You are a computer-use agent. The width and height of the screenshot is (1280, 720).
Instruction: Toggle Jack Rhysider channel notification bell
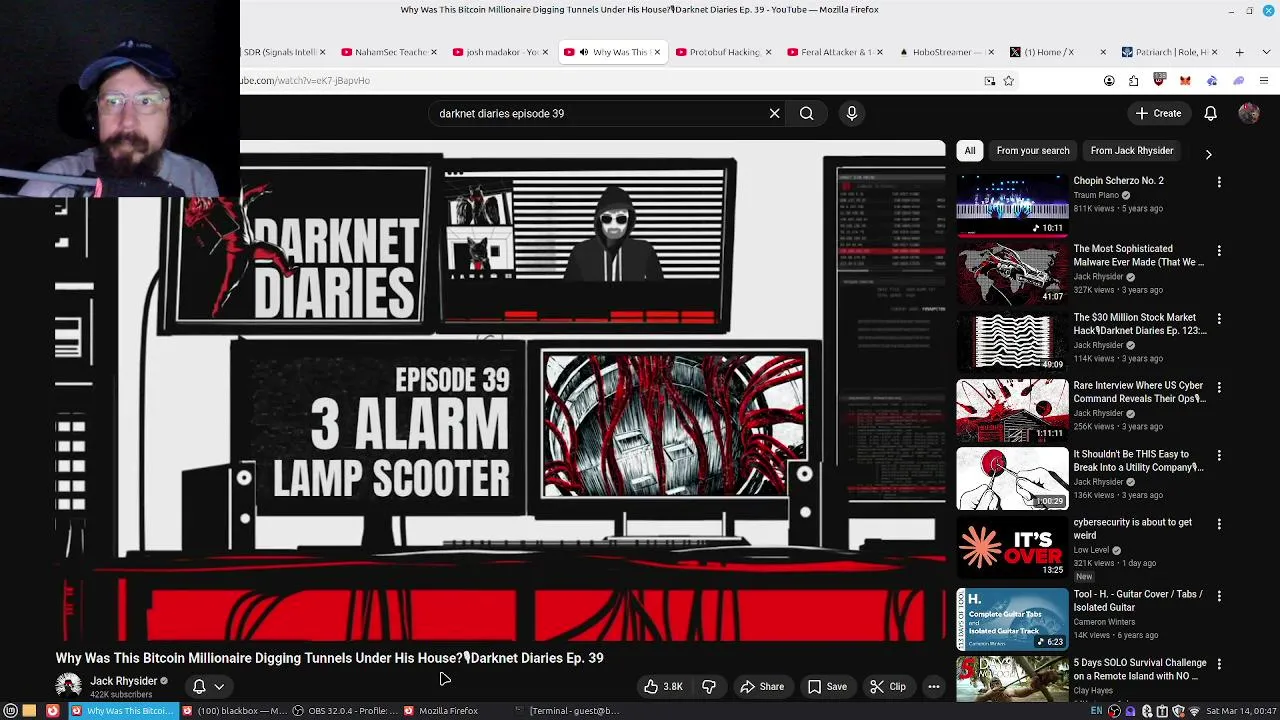click(199, 686)
